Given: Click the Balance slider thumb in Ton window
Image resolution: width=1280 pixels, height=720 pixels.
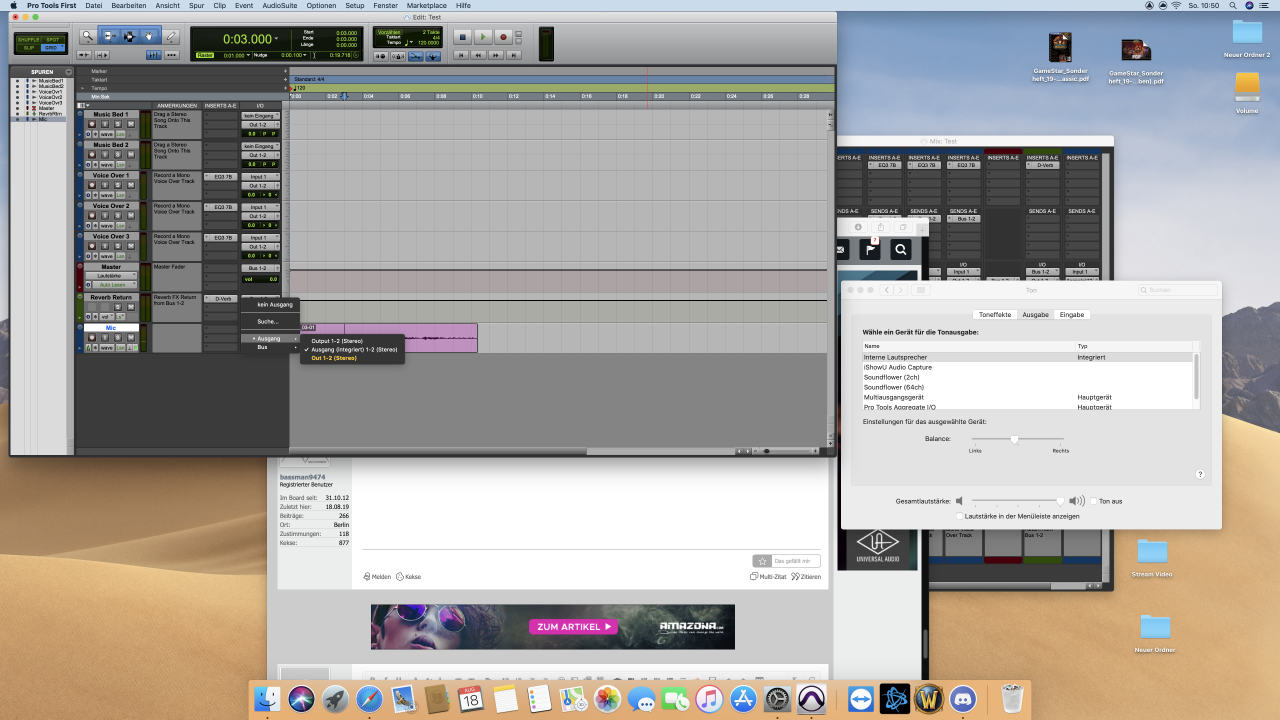Looking at the screenshot, I should [x=1014, y=438].
